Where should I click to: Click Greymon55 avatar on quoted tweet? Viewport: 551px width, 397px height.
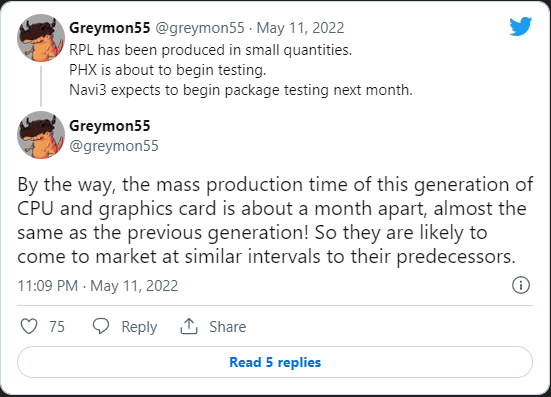click(x=41, y=38)
